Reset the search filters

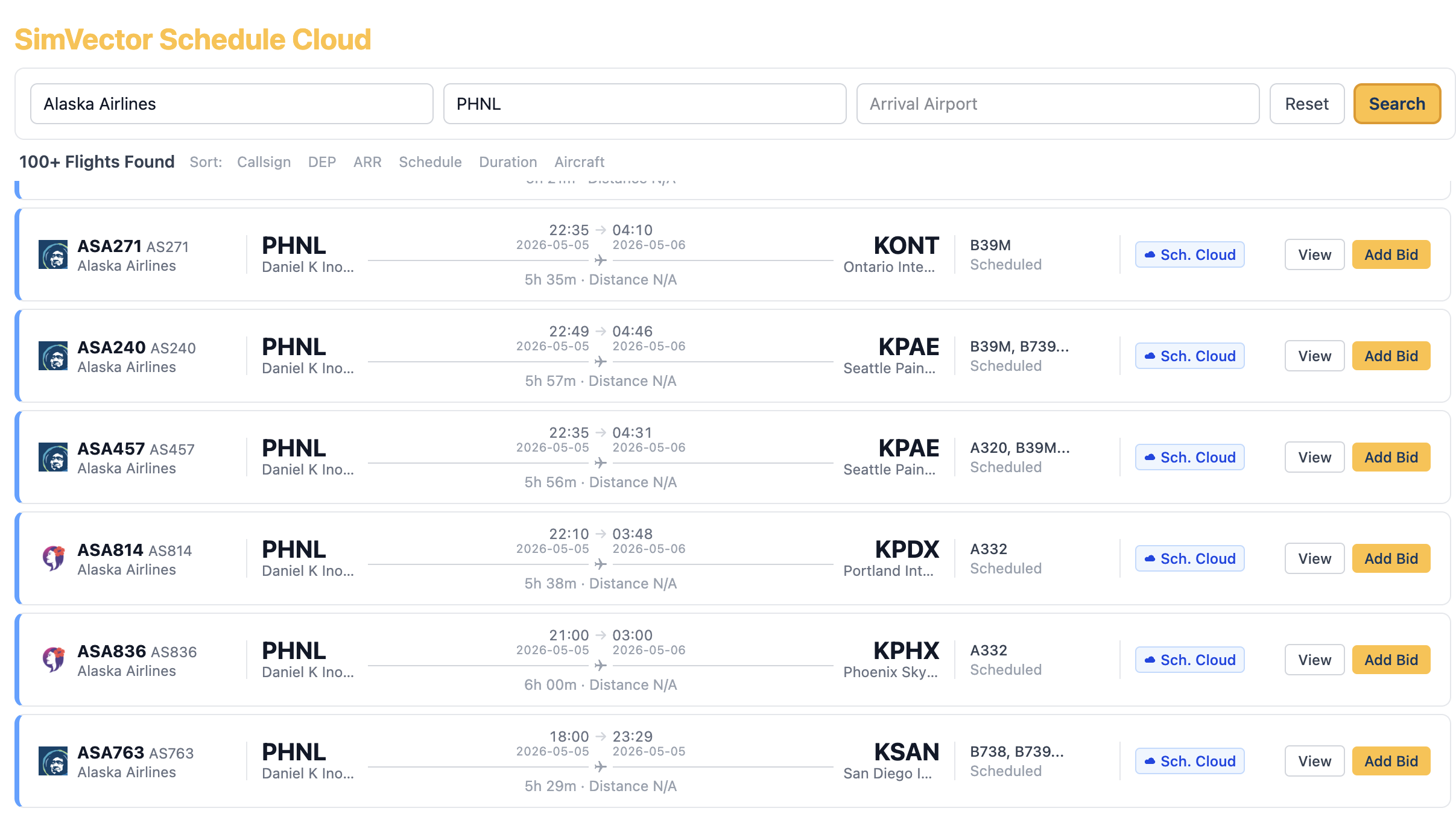point(1306,104)
